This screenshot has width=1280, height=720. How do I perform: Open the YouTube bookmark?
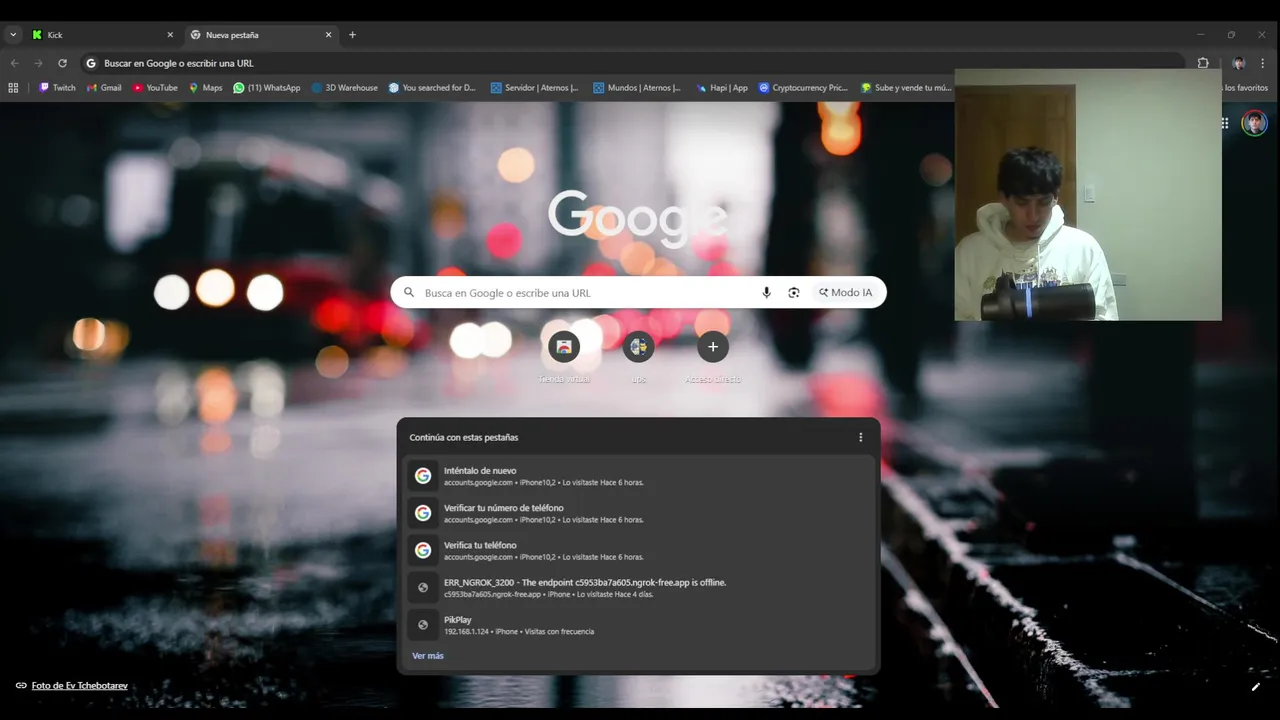(155, 88)
